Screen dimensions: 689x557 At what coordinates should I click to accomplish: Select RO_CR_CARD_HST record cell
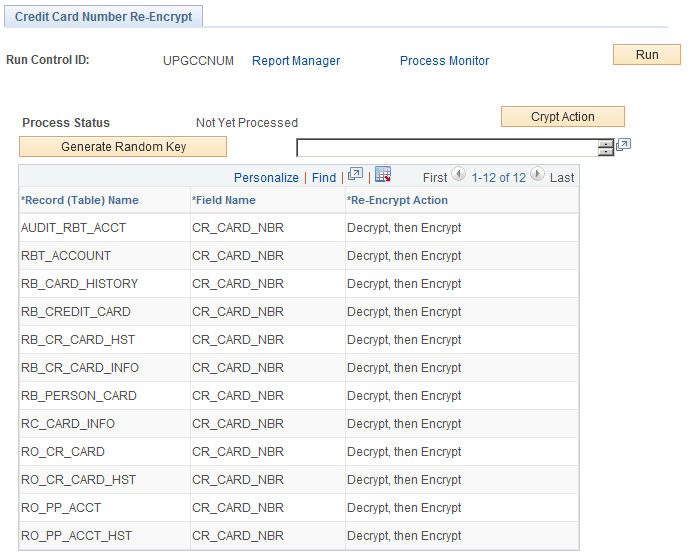point(105,480)
